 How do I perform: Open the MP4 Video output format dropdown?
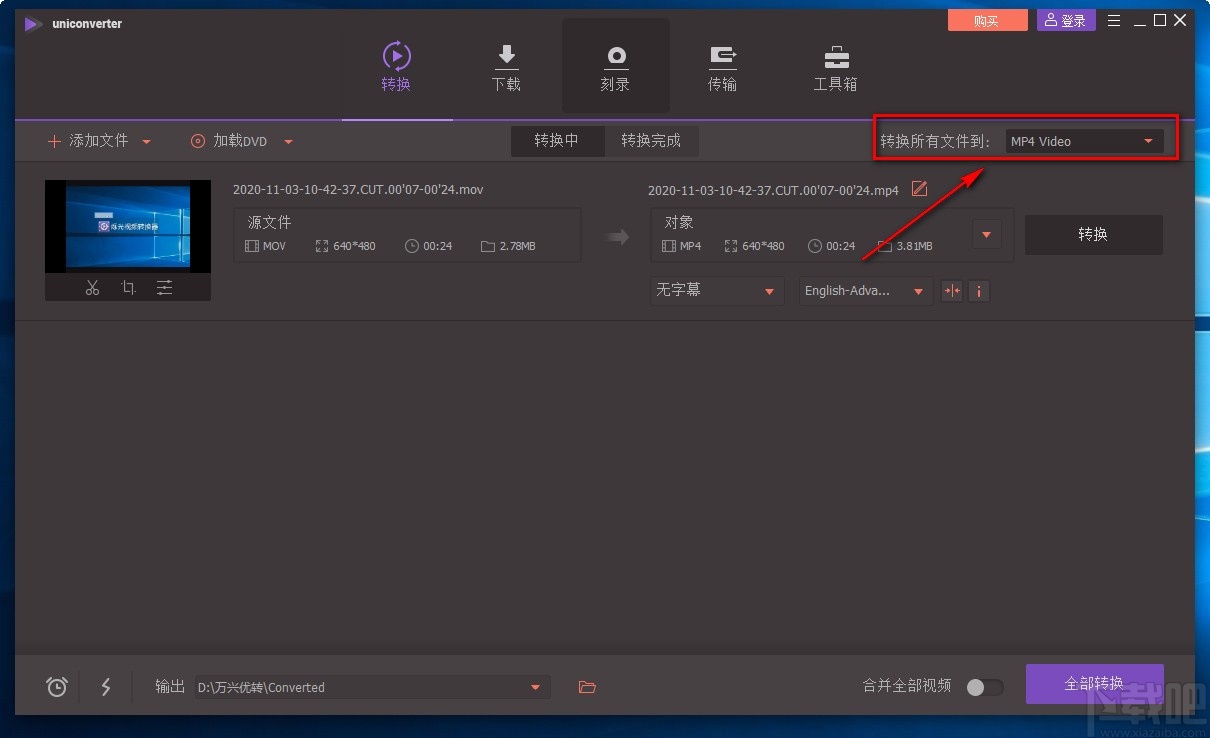point(1084,141)
